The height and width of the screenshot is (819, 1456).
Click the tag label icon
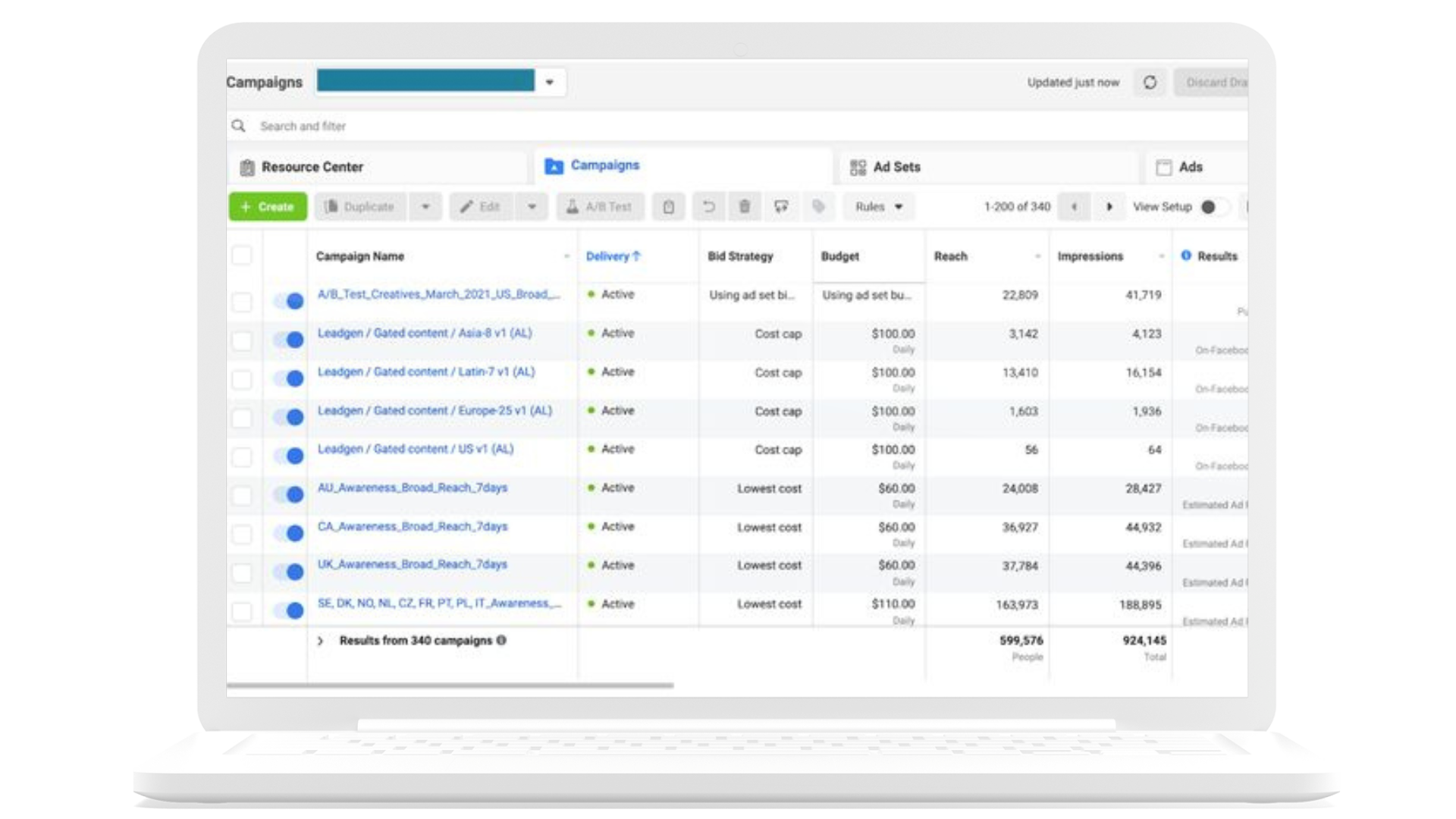coord(818,206)
